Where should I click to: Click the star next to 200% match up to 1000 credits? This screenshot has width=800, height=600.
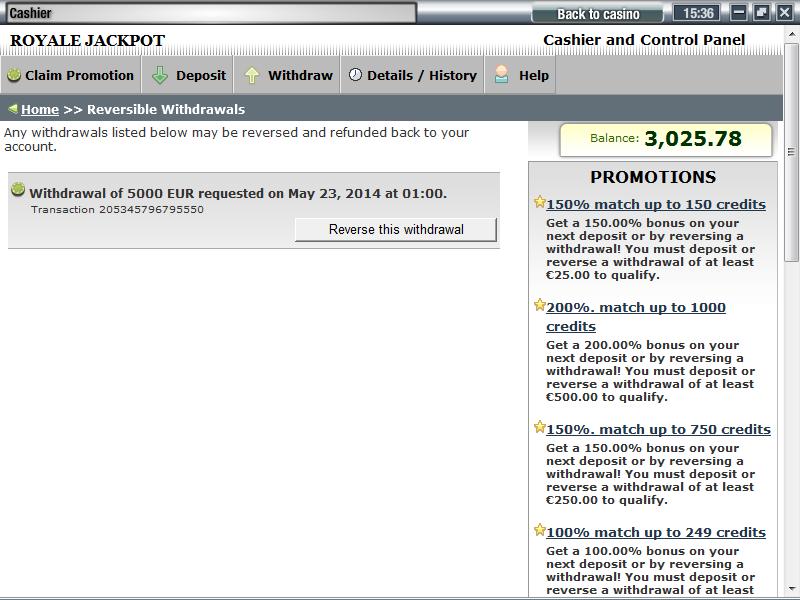pyautogui.click(x=539, y=305)
